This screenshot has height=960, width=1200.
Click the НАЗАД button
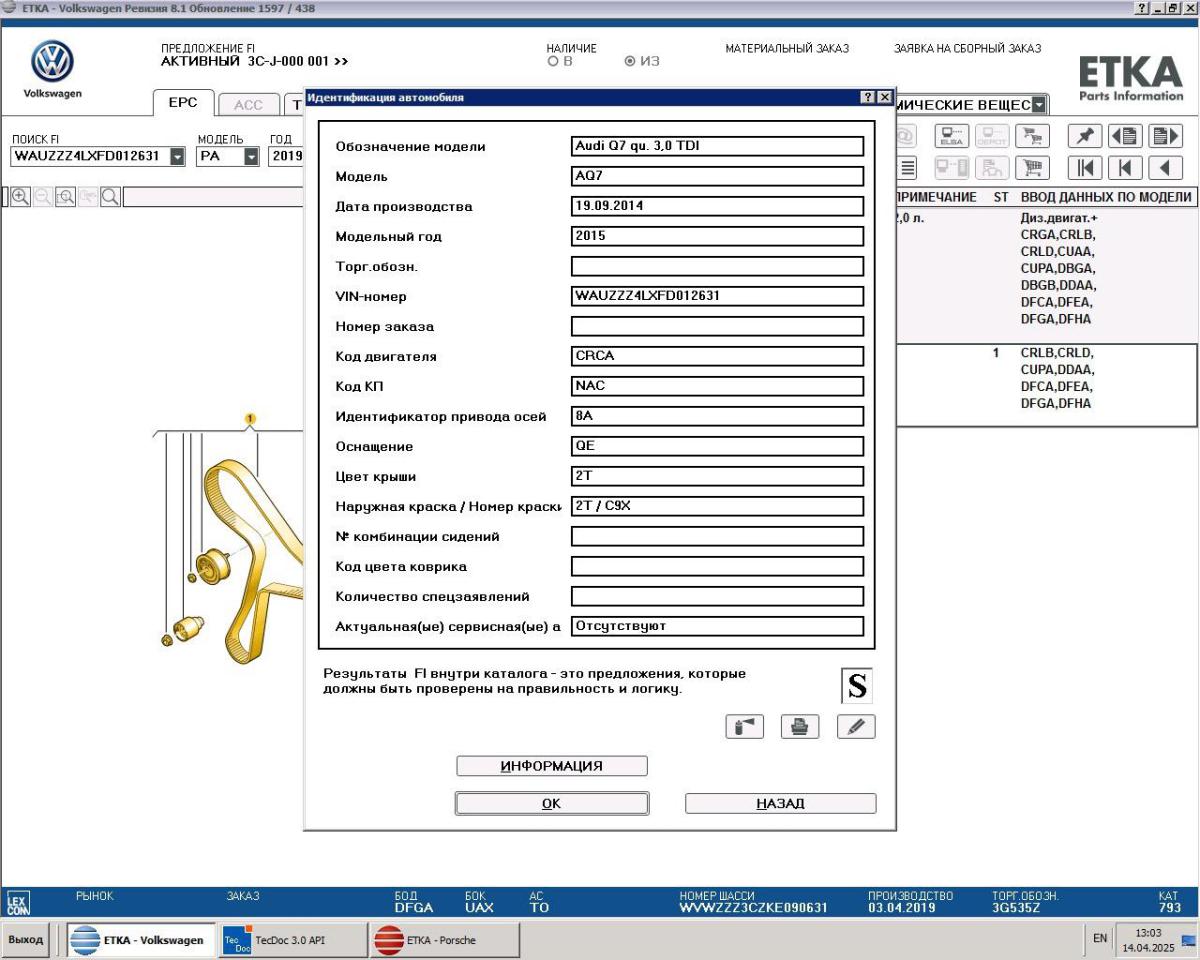[780, 803]
